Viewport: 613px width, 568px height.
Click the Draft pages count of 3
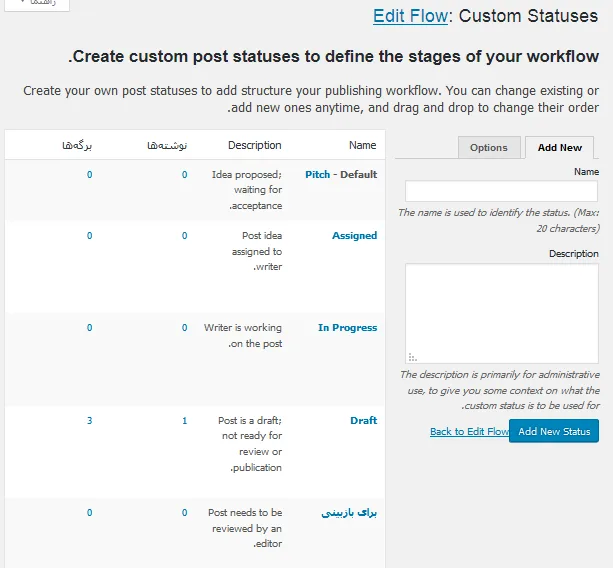point(90,421)
